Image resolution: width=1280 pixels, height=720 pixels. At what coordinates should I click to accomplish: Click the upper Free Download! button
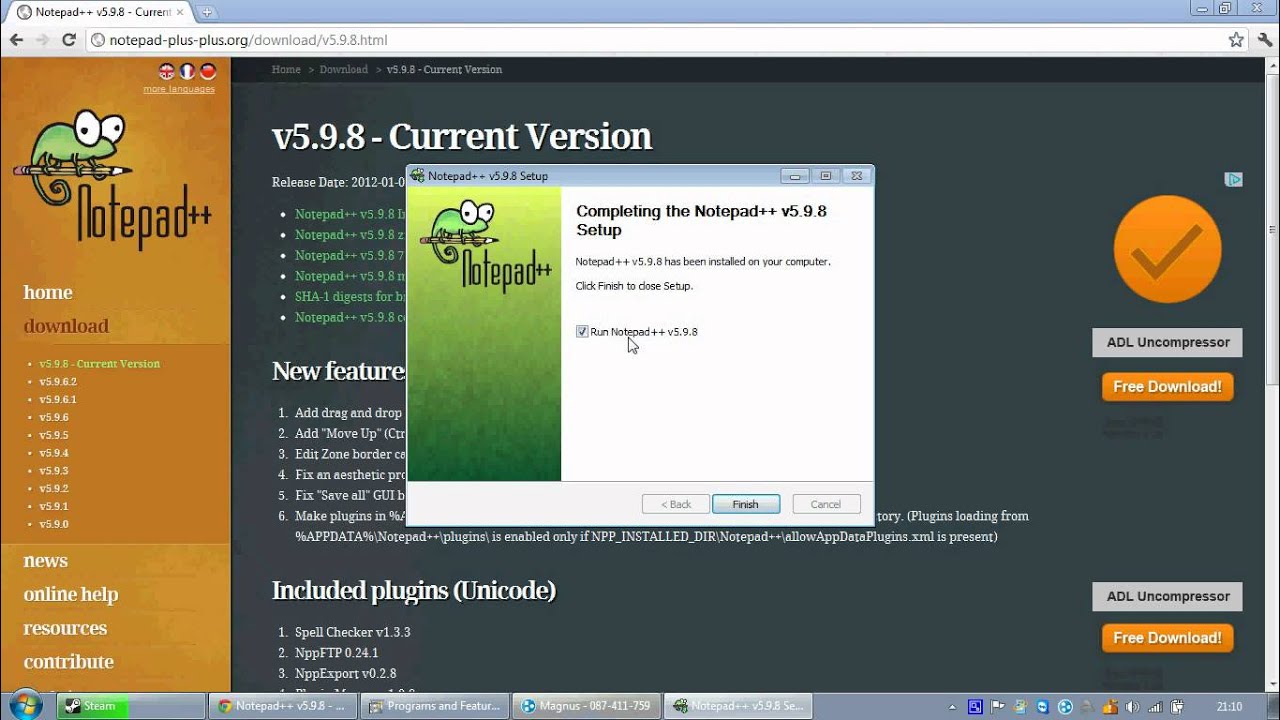(1167, 387)
